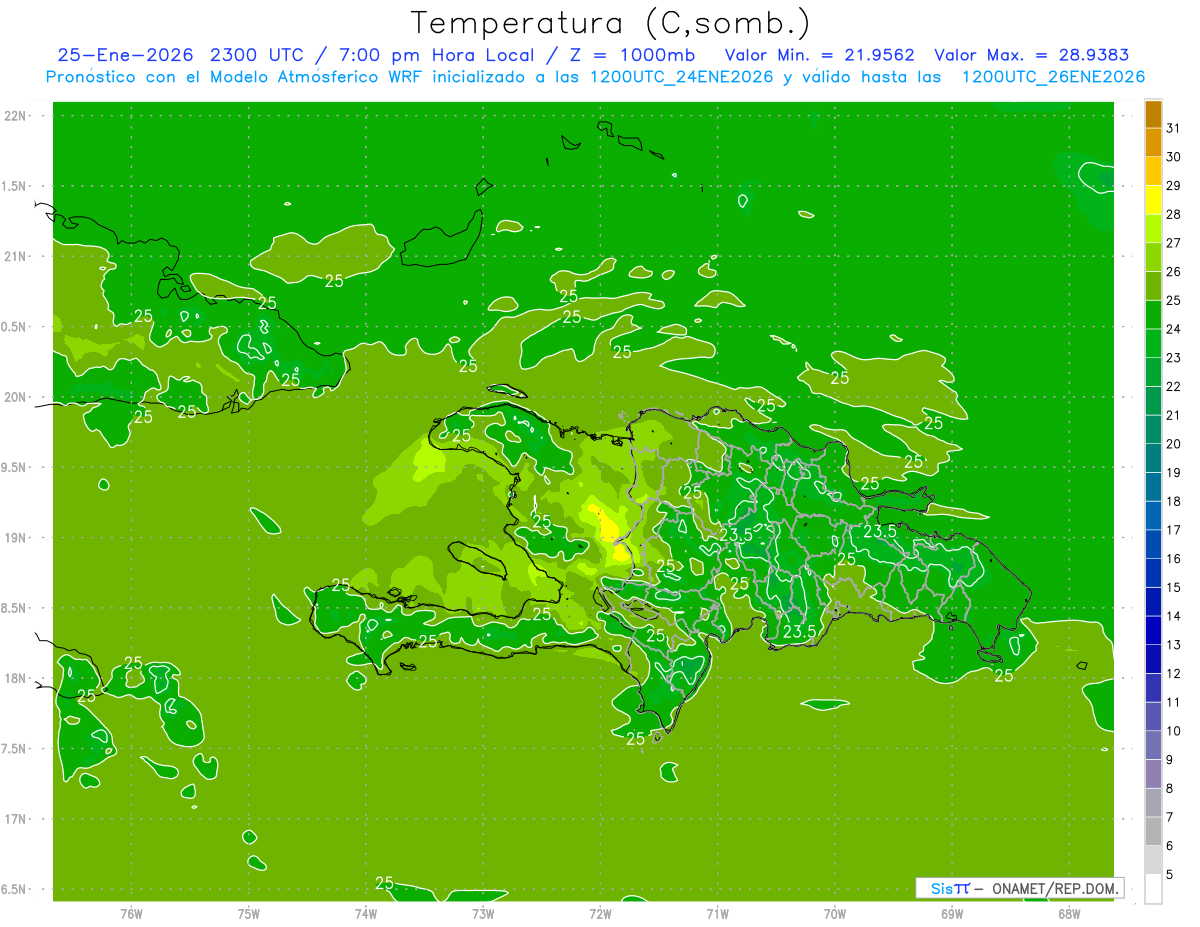Click the 76W longitude axis label
This screenshot has height=927, width=1200.
point(131,914)
